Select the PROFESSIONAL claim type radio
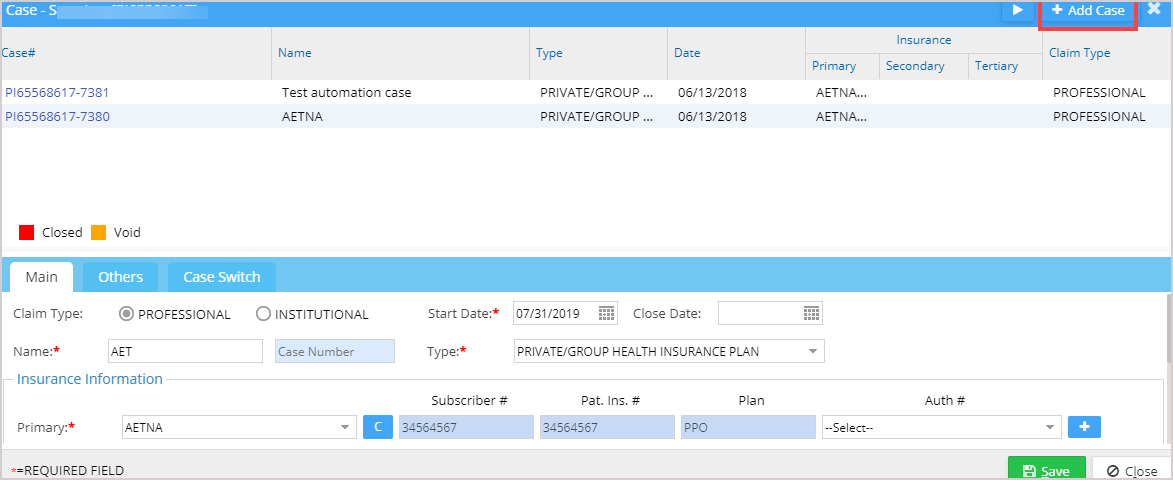1173x480 pixels. tap(126, 314)
